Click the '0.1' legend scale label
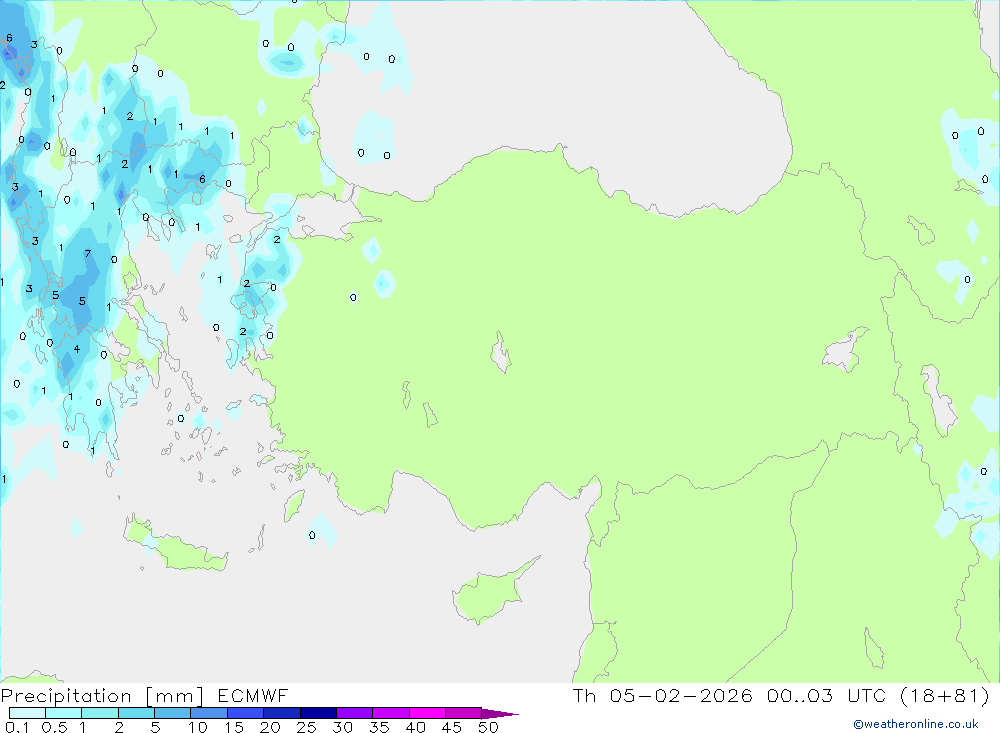The height and width of the screenshot is (733, 1000). click(17, 727)
